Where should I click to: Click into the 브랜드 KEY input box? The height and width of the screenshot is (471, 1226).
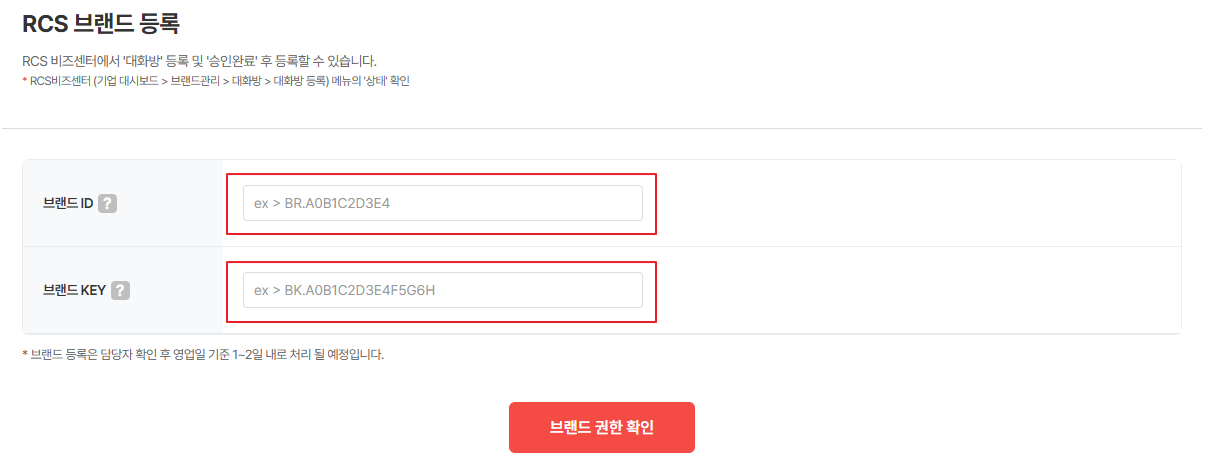pyautogui.click(x=442, y=291)
